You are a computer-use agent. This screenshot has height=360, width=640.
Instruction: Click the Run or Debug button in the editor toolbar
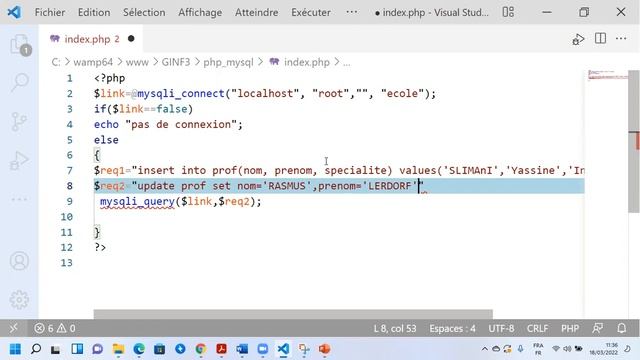(578, 39)
